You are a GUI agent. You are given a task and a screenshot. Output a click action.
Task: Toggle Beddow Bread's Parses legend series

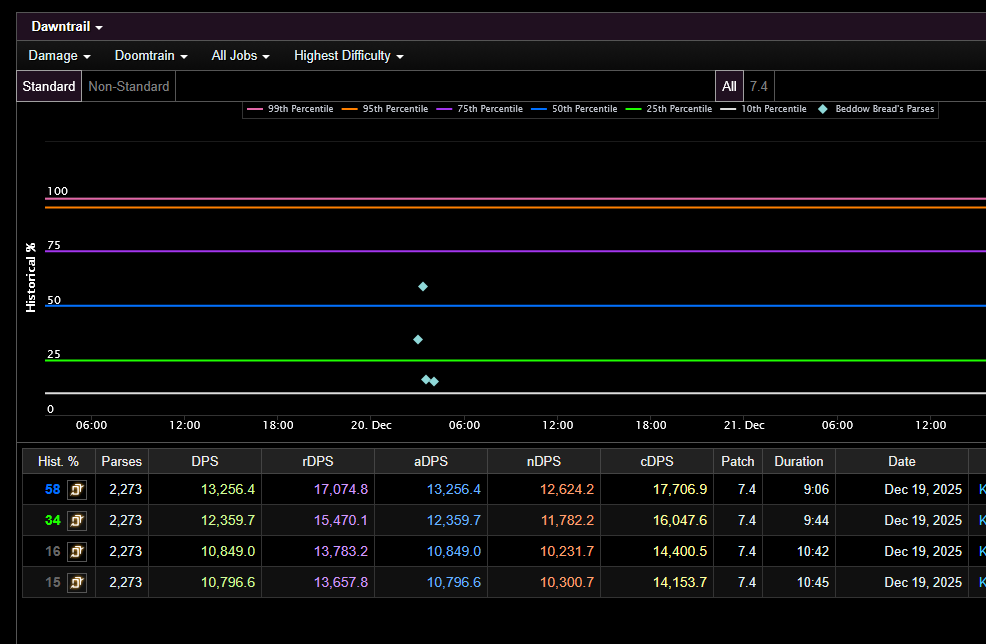(876, 109)
